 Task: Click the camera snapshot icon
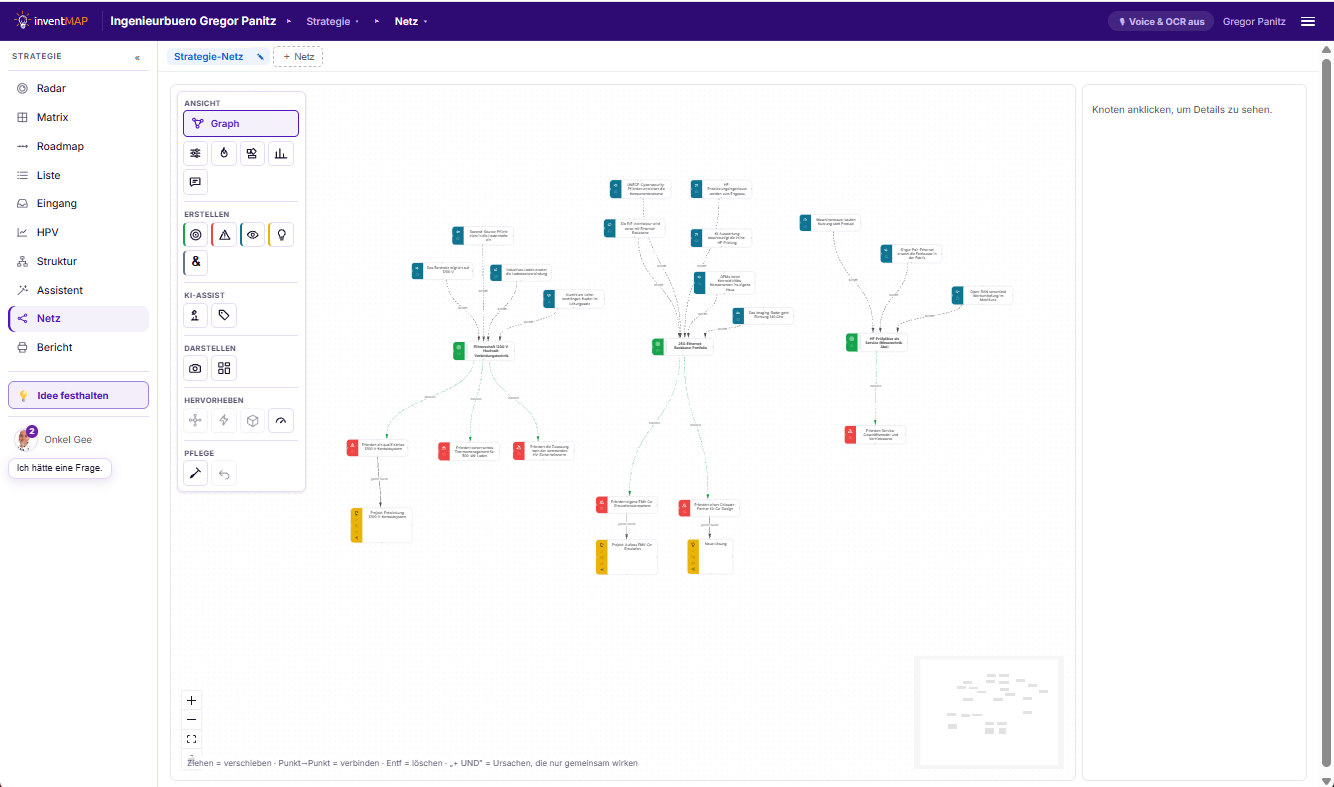196,368
